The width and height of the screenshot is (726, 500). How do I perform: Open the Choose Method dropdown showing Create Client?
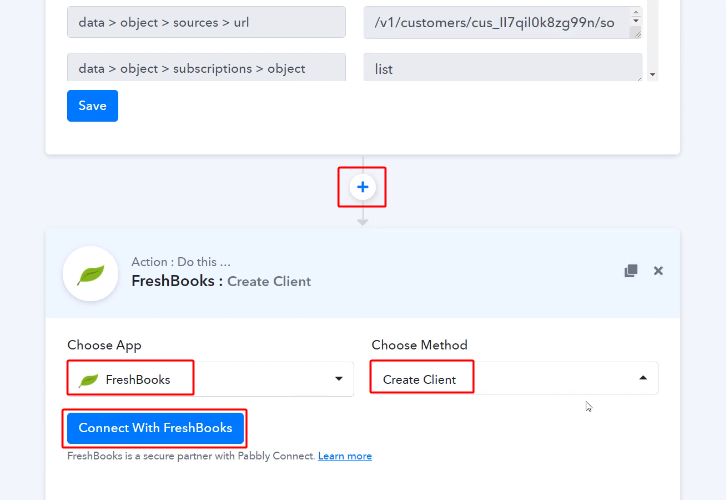[514, 378]
